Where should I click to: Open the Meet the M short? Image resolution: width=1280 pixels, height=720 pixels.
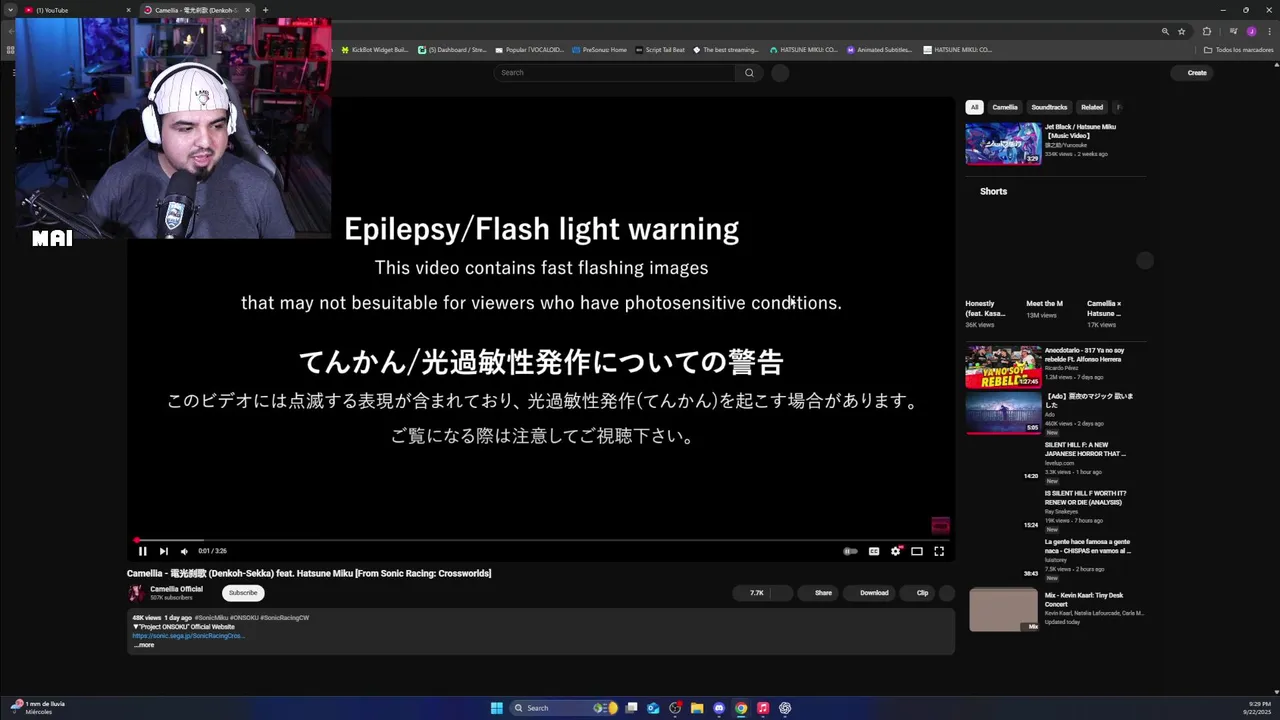pos(1044,303)
